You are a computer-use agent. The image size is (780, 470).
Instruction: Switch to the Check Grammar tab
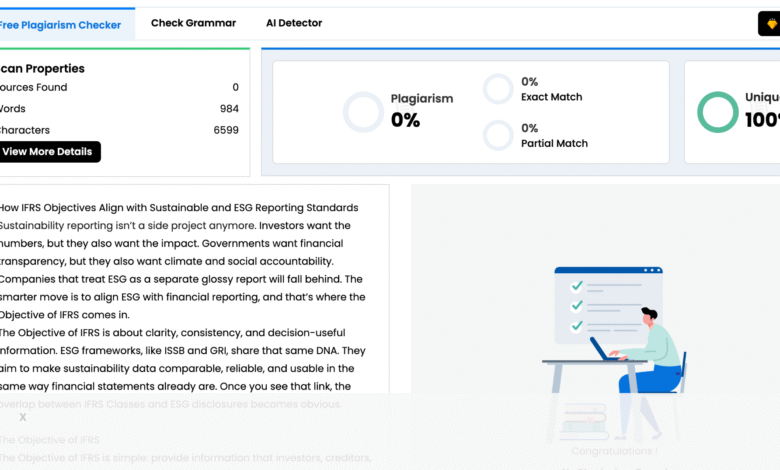coord(193,23)
